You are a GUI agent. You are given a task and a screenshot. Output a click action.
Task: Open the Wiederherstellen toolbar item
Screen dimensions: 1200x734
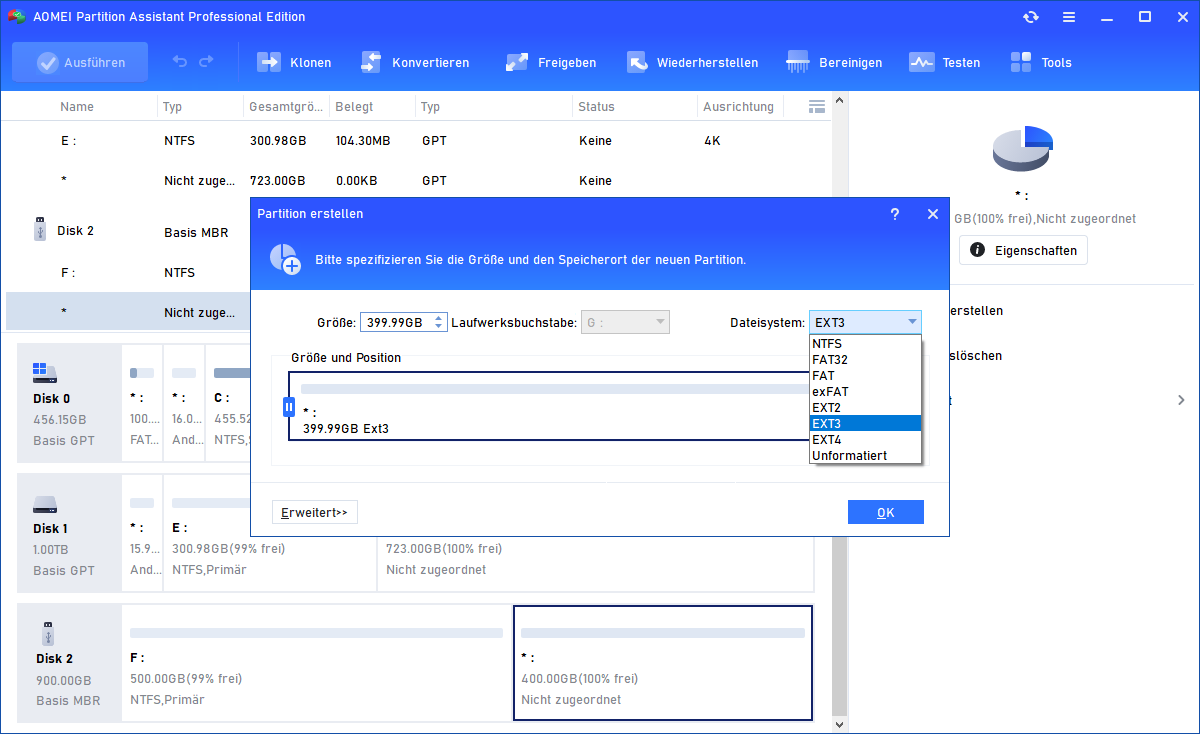692,62
